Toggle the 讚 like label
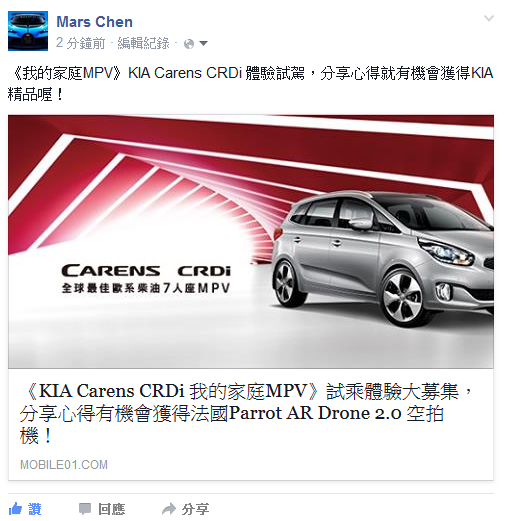 coord(35,509)
